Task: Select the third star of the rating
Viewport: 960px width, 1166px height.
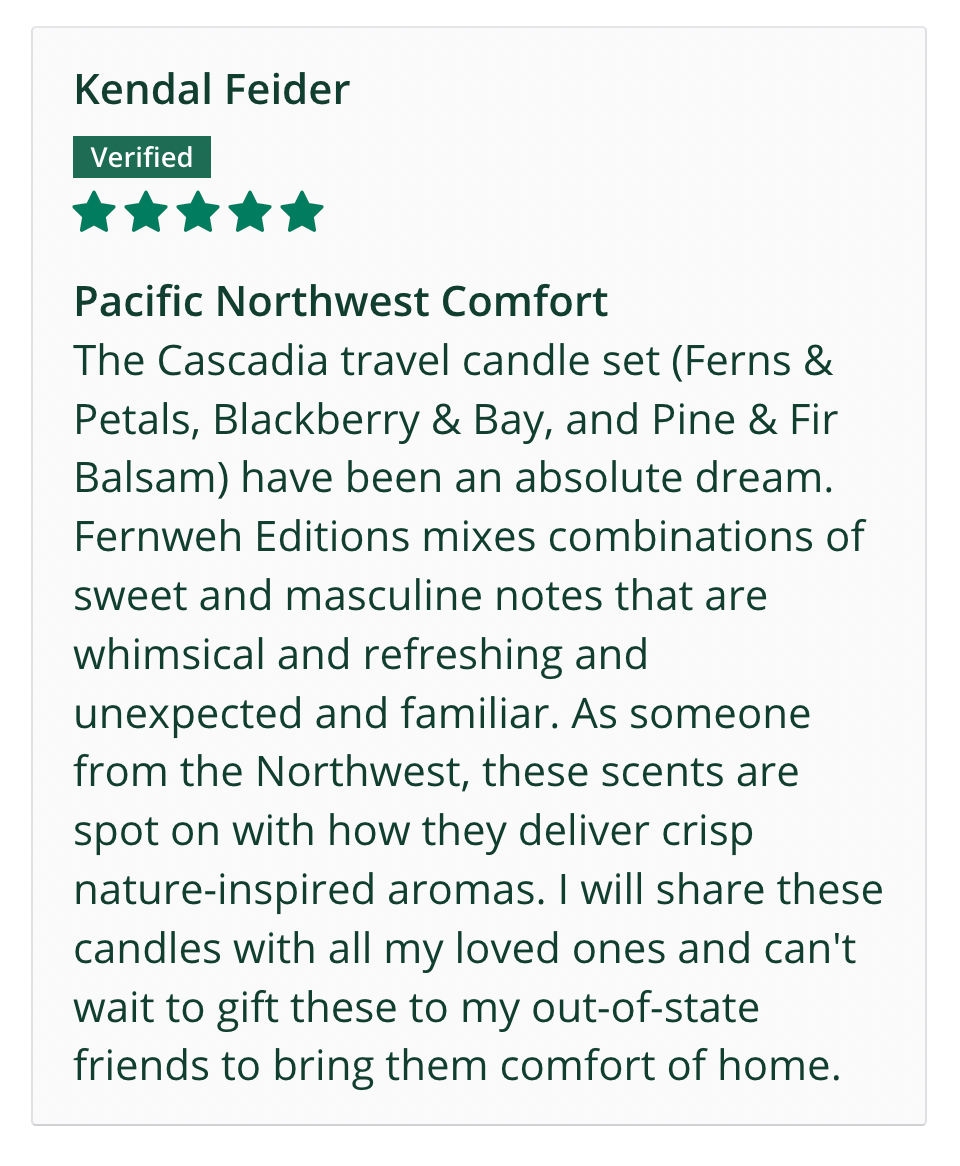Action: pyautogui.click(x=198, y=213)
